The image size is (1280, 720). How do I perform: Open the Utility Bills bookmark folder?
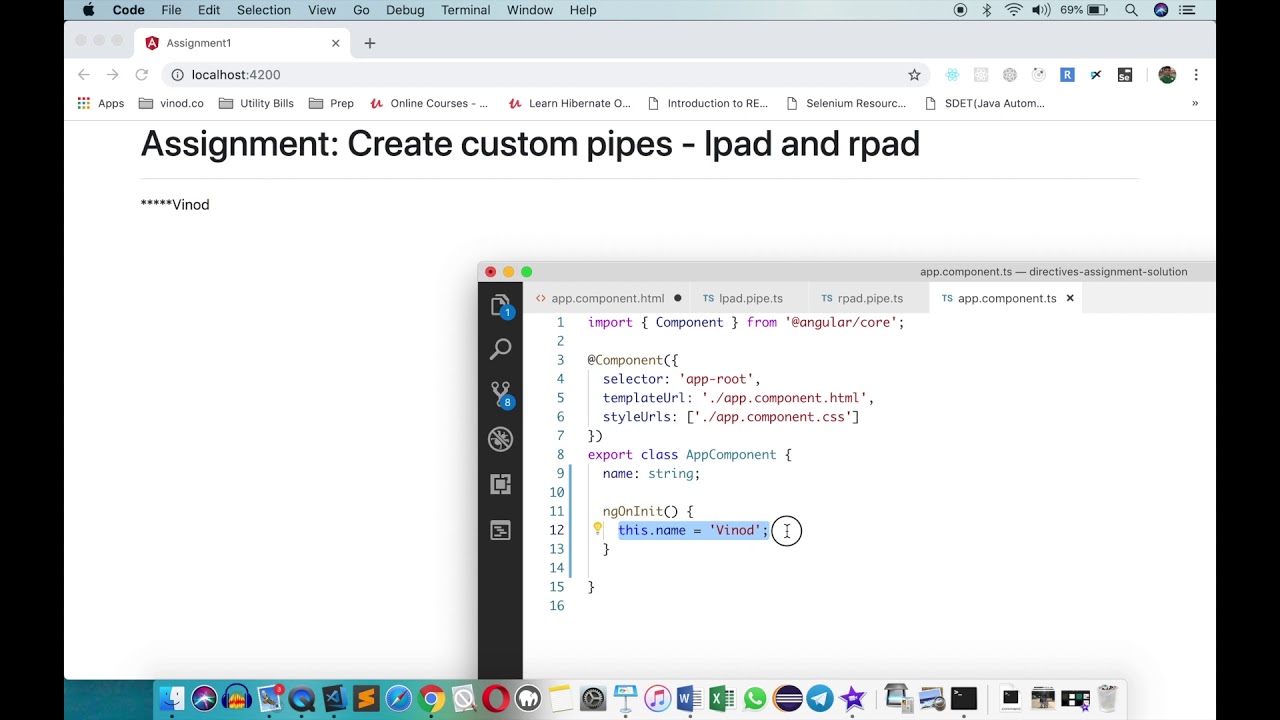pos(256,103)
